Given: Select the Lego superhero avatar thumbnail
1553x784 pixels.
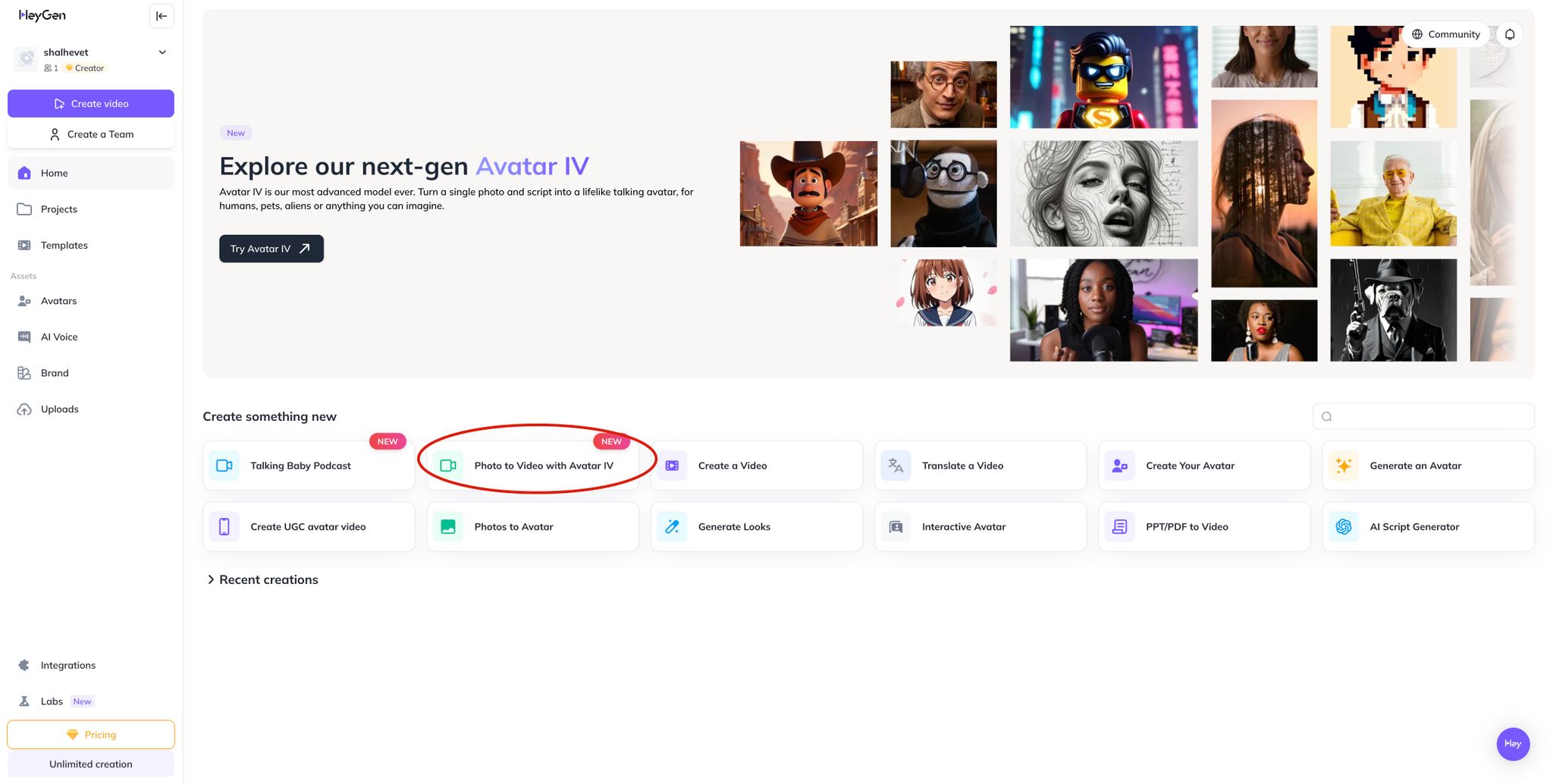Looking at the screenshot, I should click(x=1103, y=77).
